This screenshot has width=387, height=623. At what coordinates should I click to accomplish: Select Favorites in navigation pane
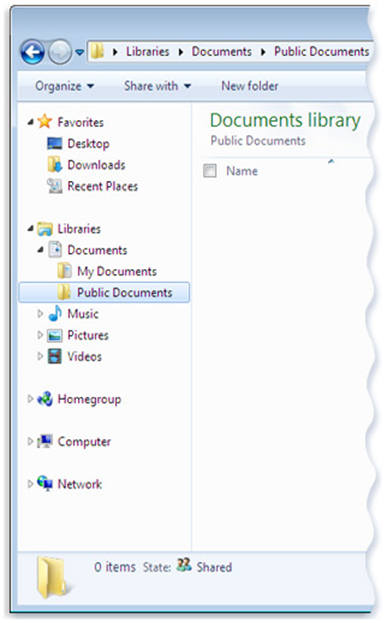tap(81, 122)
